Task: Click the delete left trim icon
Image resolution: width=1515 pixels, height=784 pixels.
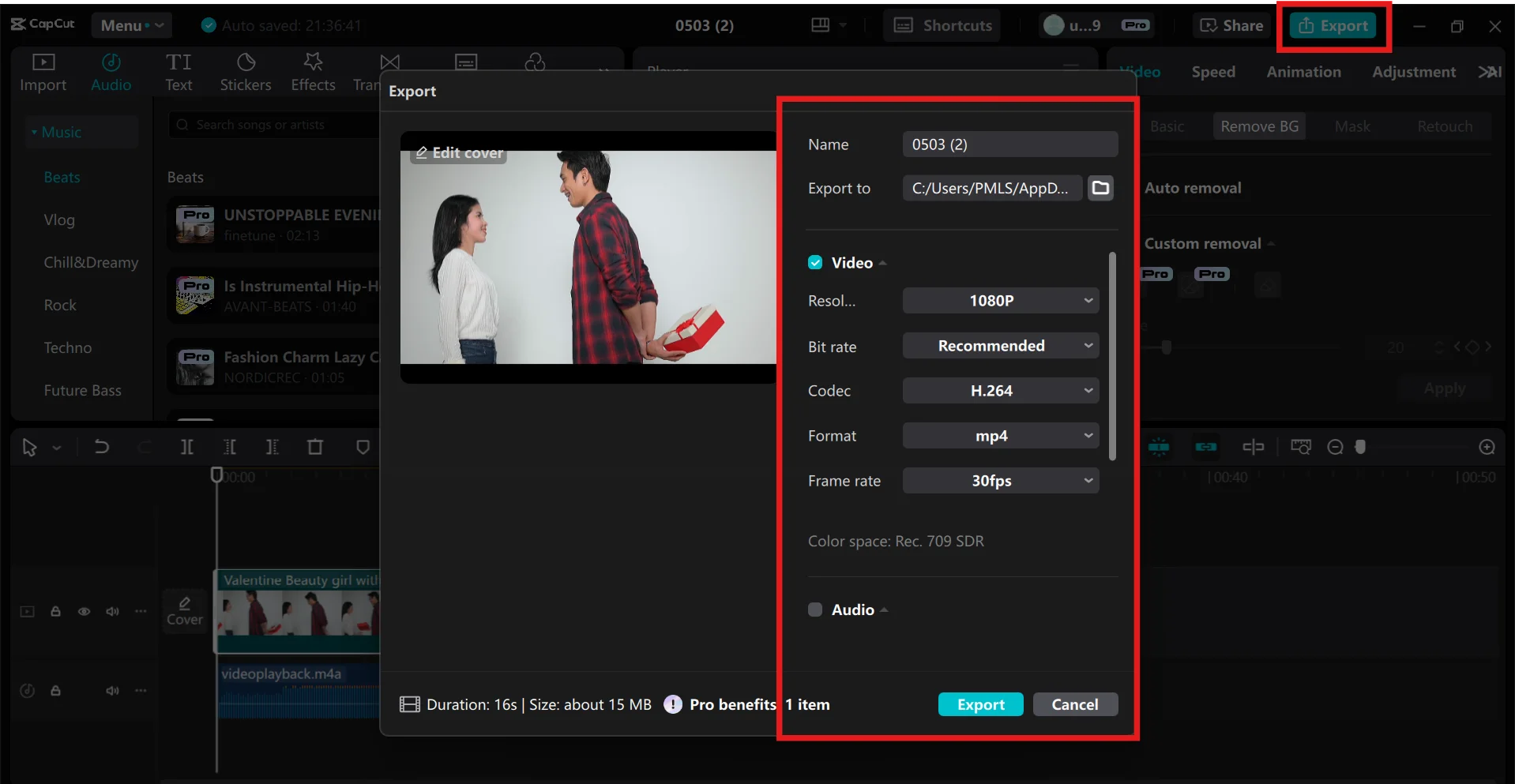Action: [x=230, y=448]
